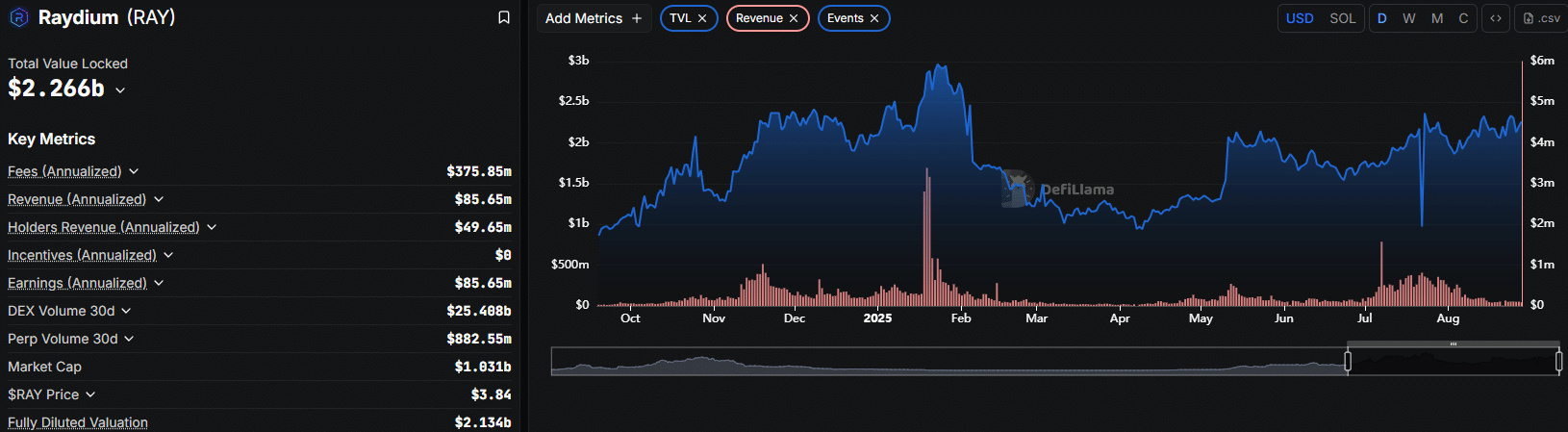Click the plus icon on Add Metrics

click(637, 18)
